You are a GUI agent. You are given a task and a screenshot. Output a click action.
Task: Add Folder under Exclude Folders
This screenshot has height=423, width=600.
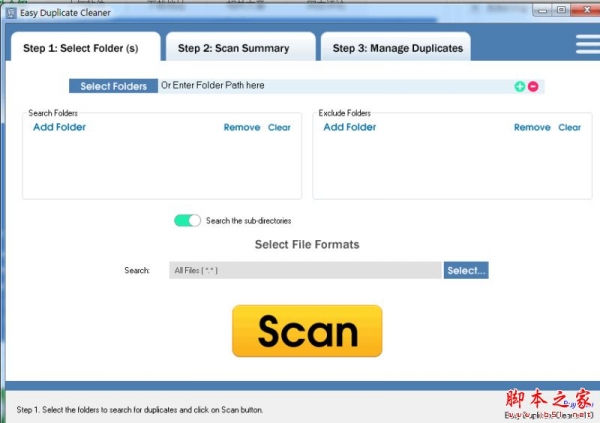pyautogui.click(x=350, y=127)
